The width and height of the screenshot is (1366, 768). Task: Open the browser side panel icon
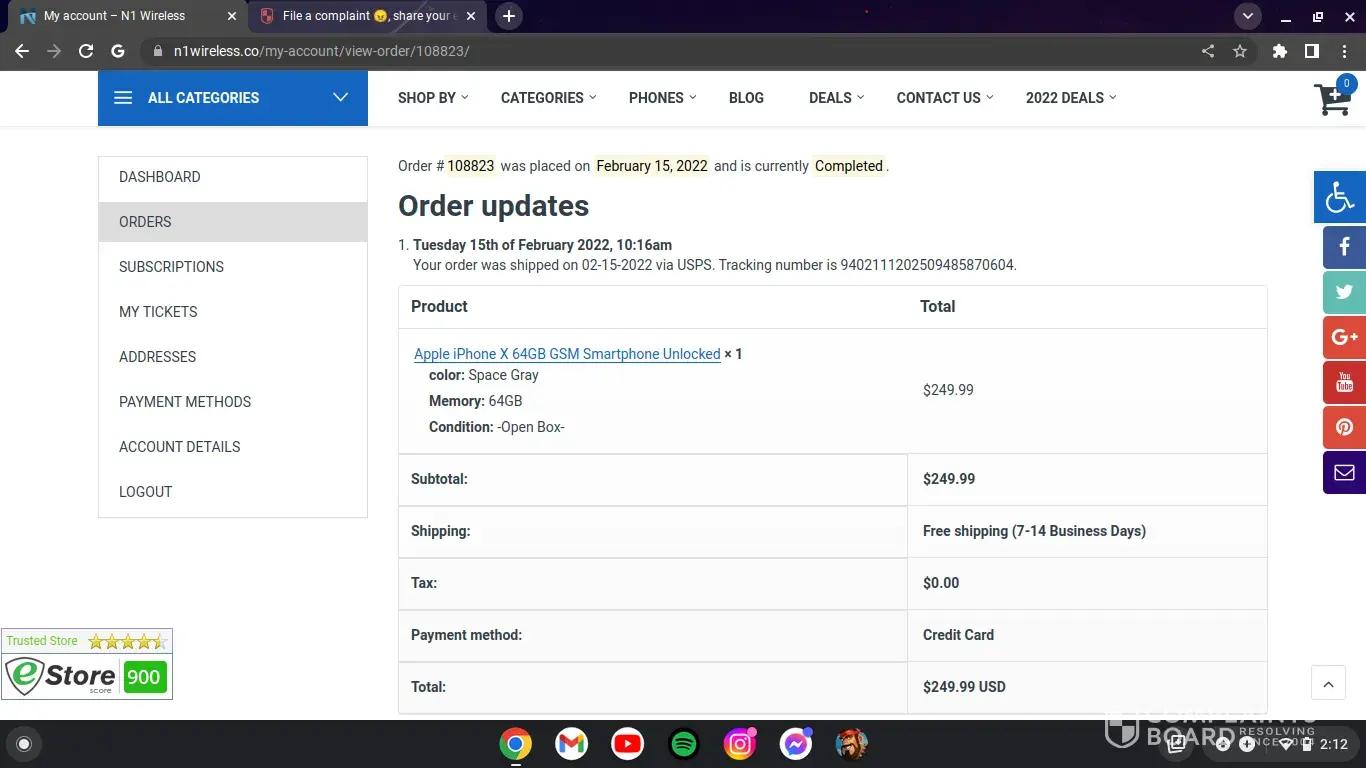1312,51
